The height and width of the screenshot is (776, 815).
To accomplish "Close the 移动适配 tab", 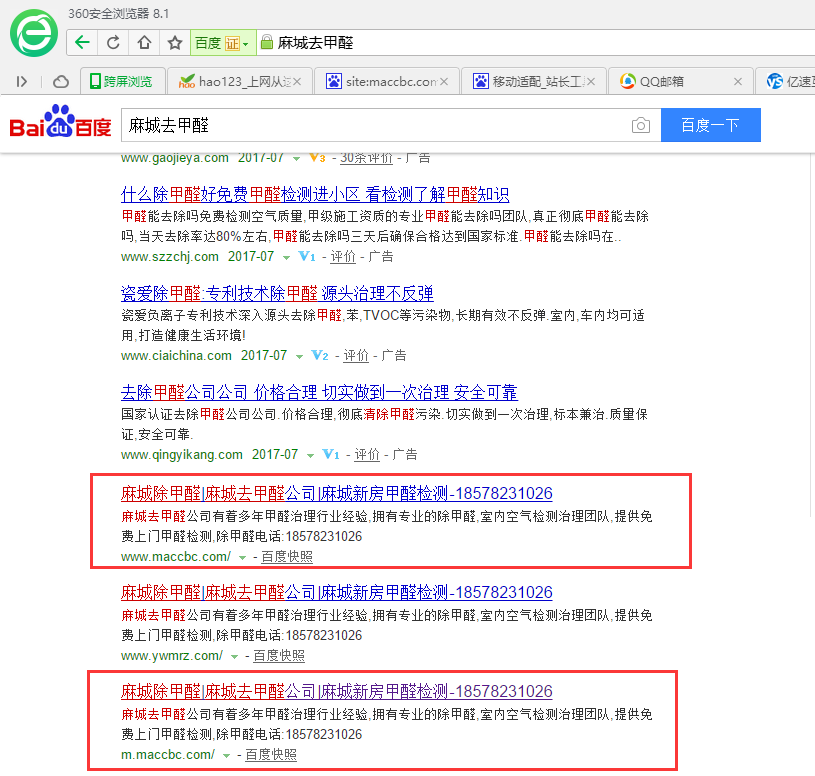I will 590,82.
